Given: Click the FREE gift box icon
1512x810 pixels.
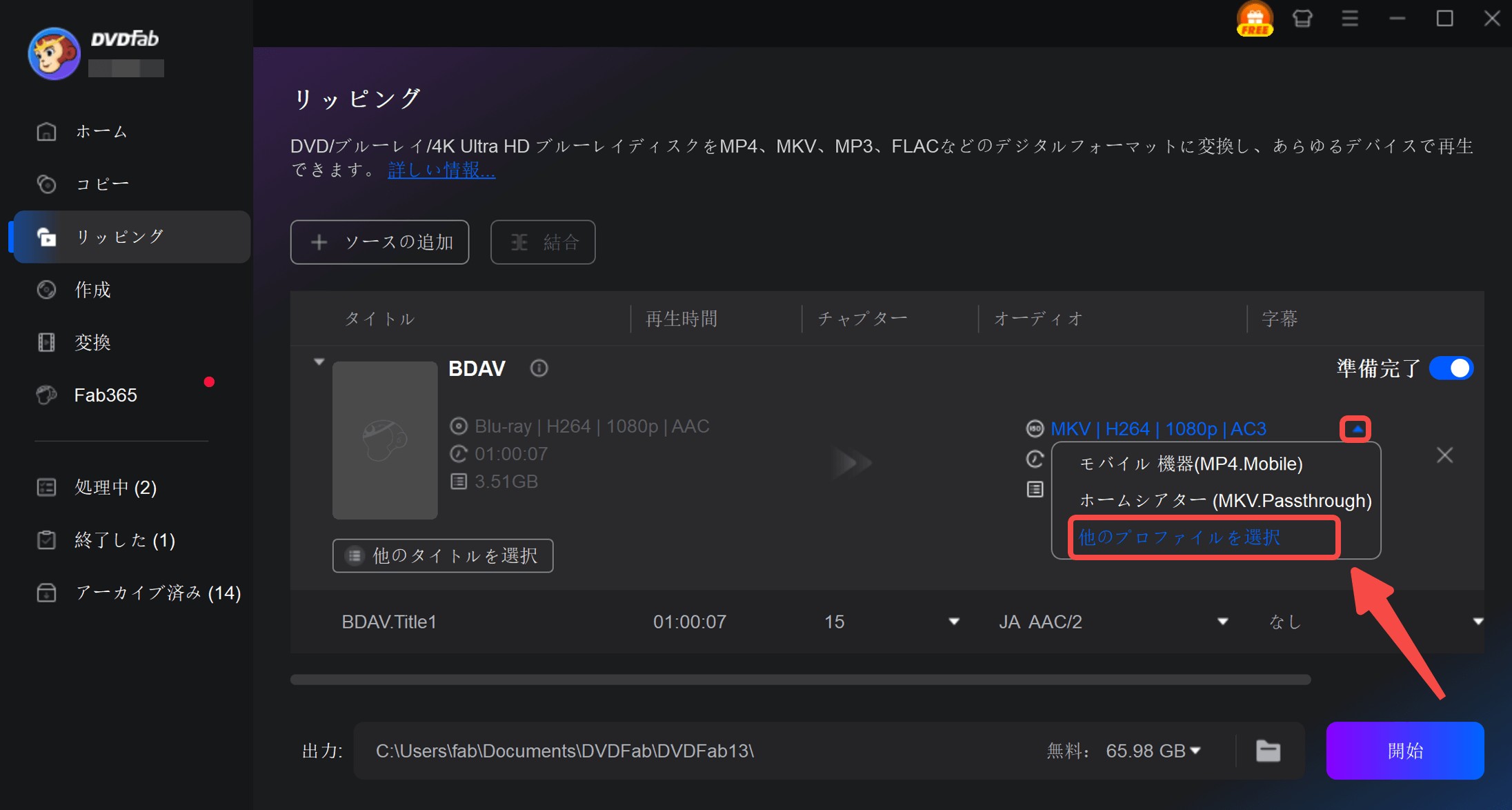Looking at the screenshot, I should 1254,19.
